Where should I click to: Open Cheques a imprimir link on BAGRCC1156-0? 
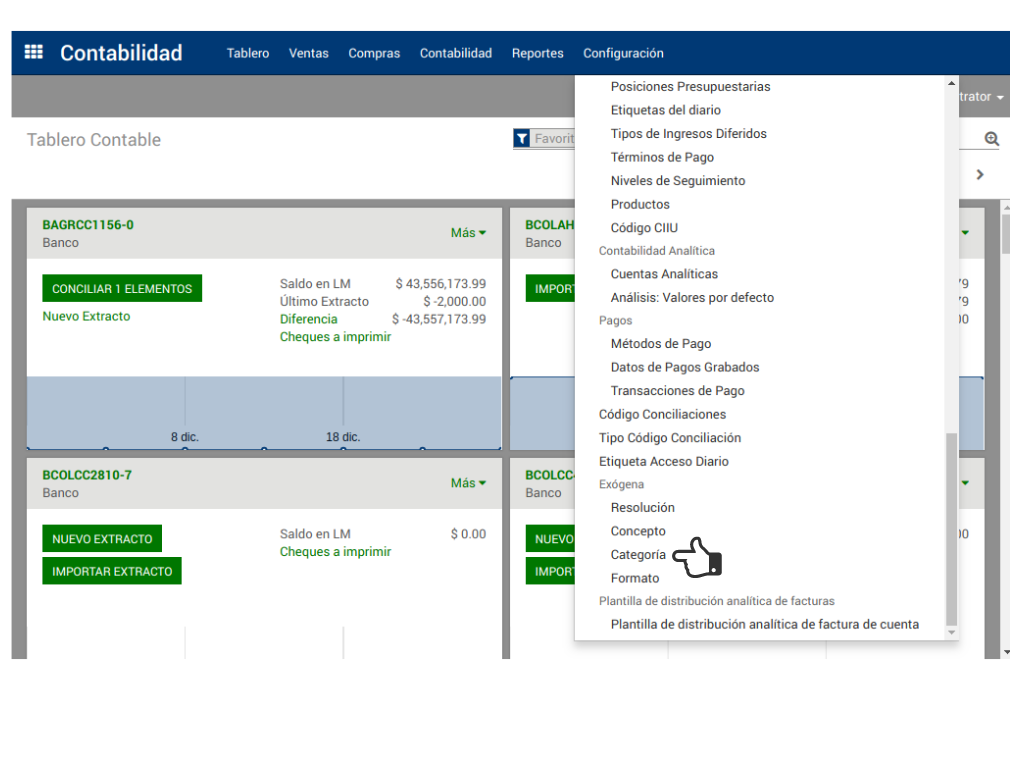point(335,337)
